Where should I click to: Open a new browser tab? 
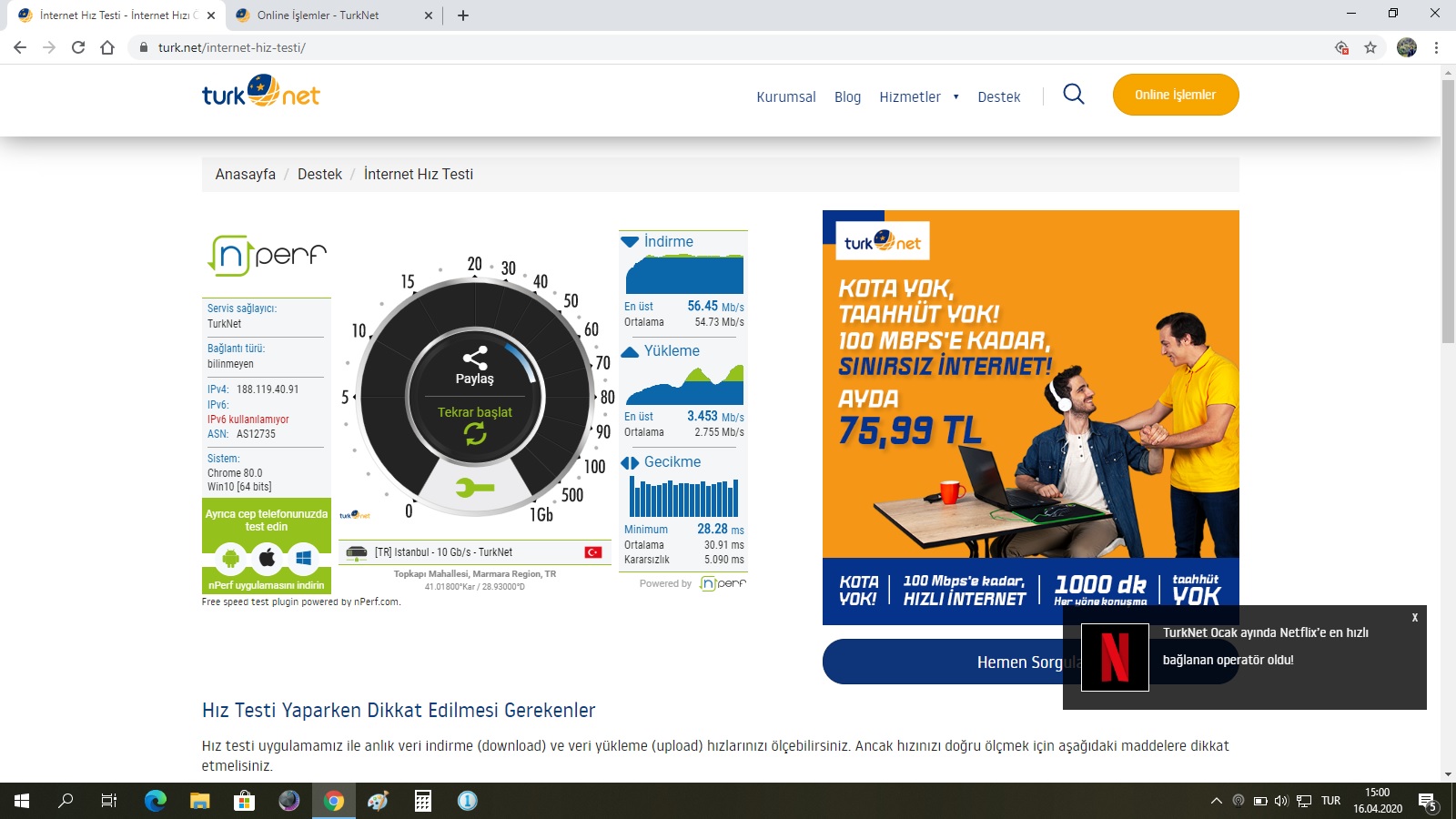pyautogui.click(x=463, y=15)
